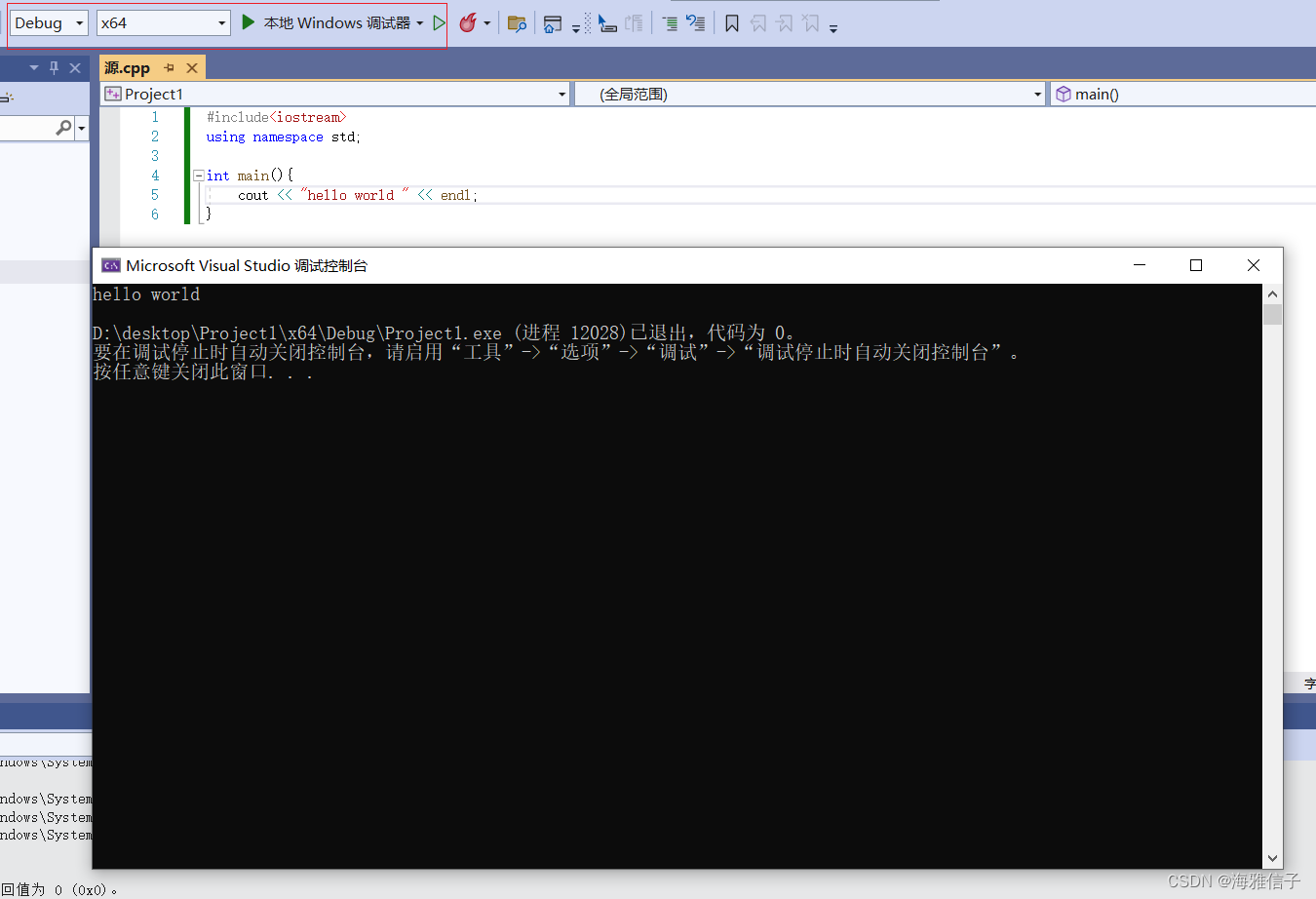Click the 回值为 0 (0x0) output text
1316x899 pixels.
tap(58, 889)
